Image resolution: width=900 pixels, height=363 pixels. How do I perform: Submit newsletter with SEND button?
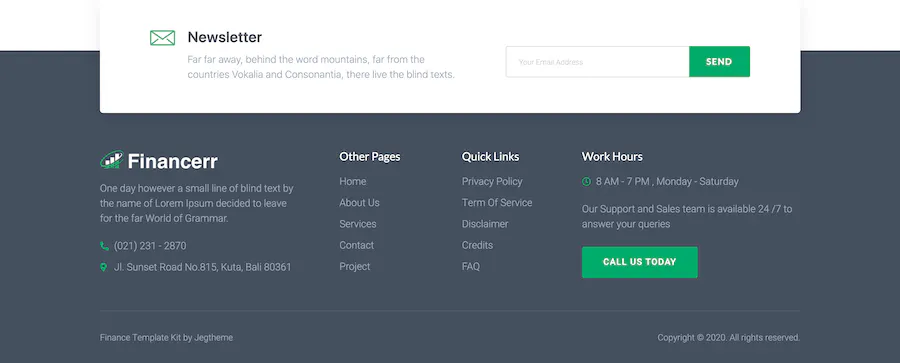pos(719,61)
